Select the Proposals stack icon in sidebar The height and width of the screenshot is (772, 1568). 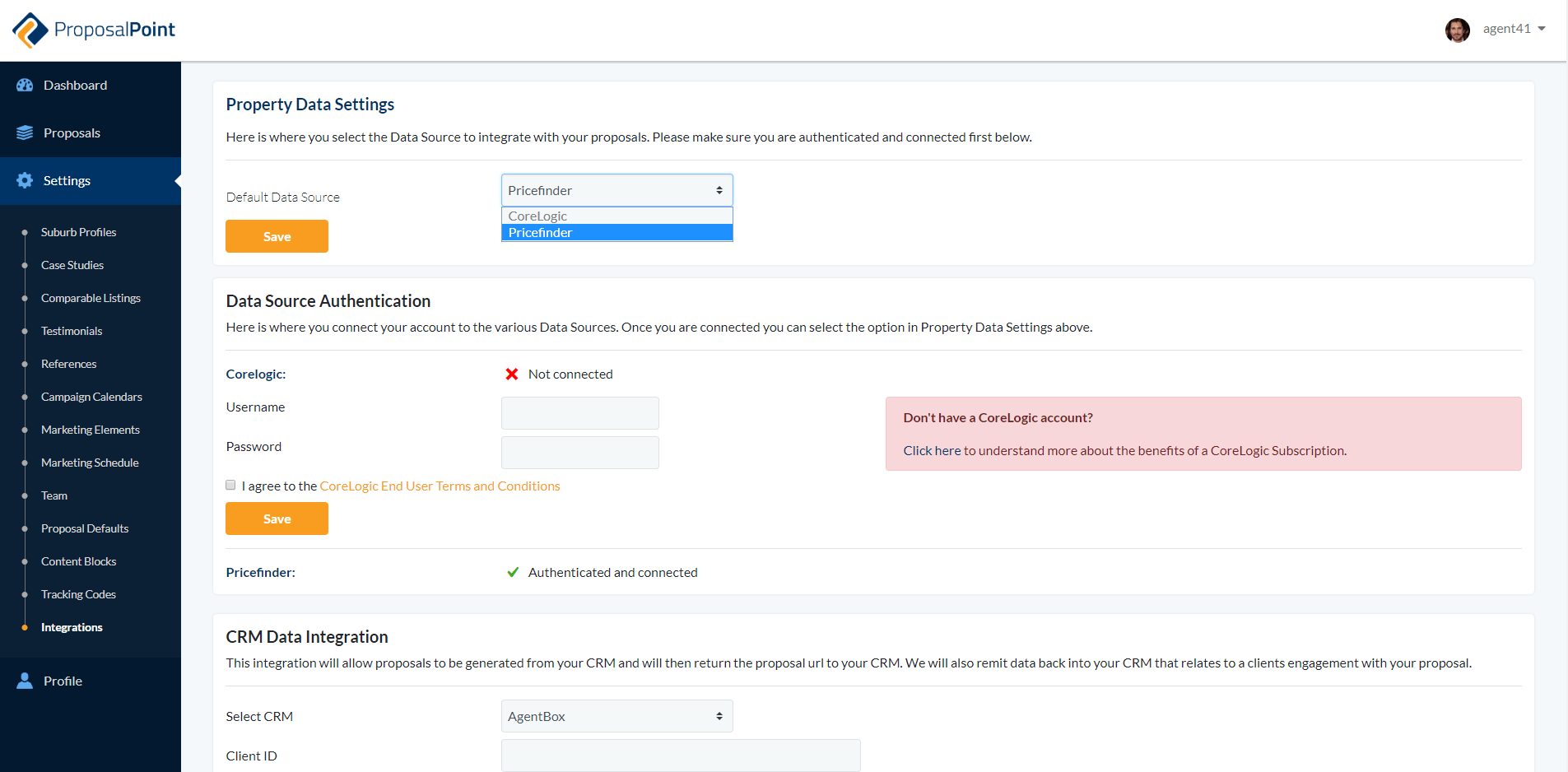click(25, 132)
